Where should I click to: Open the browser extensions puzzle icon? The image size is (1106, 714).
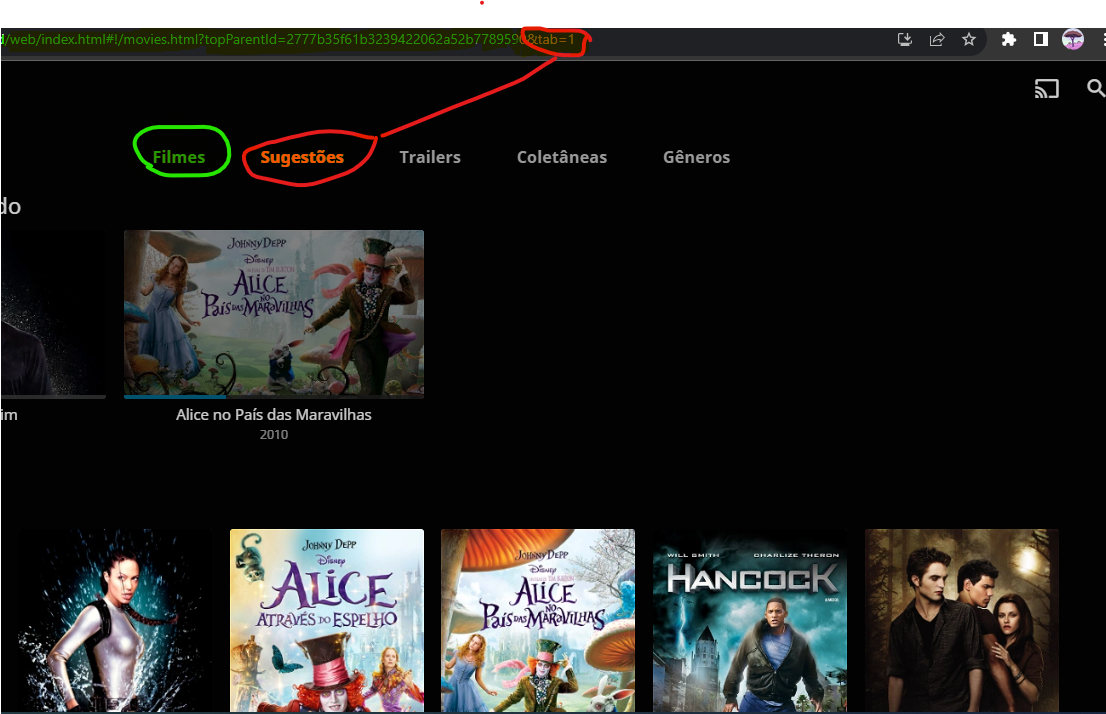(1009, 40)
